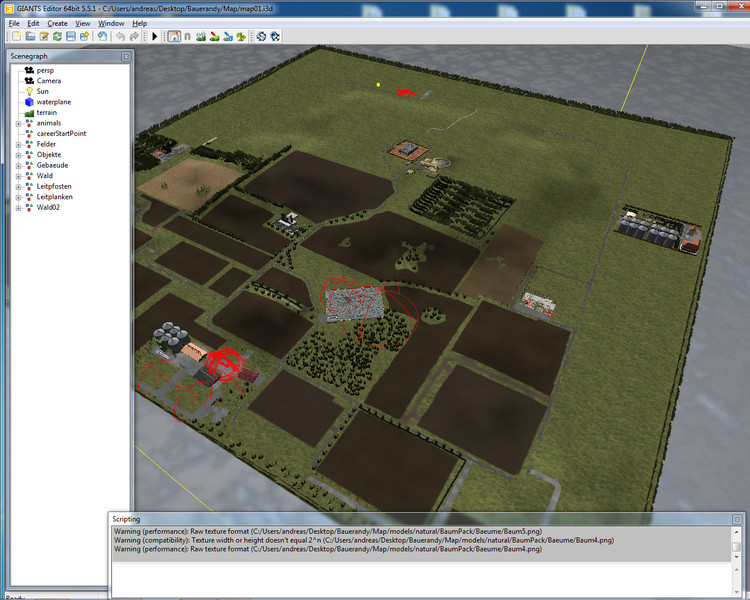The width and height of the screenshot is (750, 600).
Task: Click the script editor notepad icon
Action: pos(44,36)
